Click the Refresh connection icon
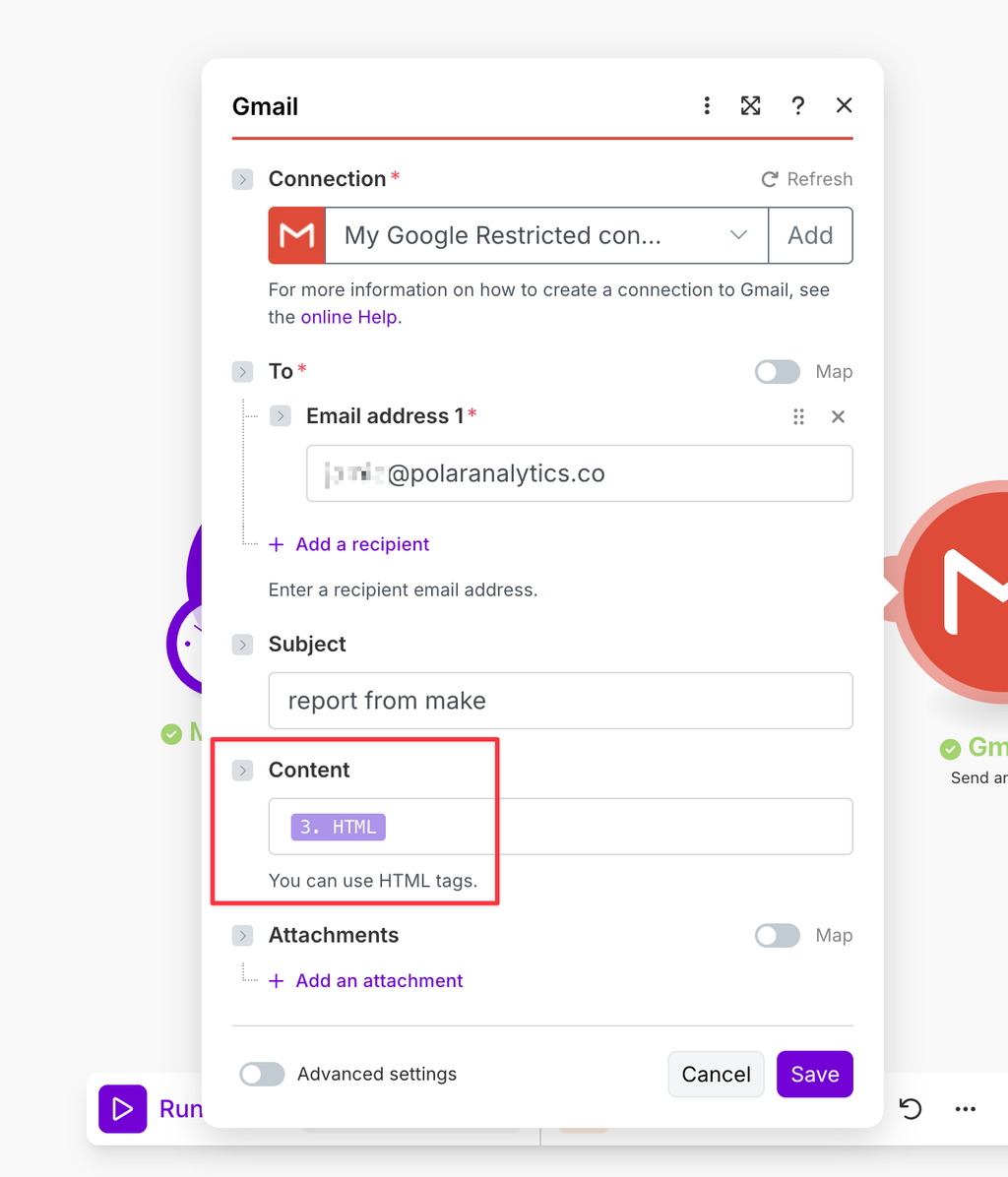The height and width of the screenshot is (1177, 1008). 770,179
